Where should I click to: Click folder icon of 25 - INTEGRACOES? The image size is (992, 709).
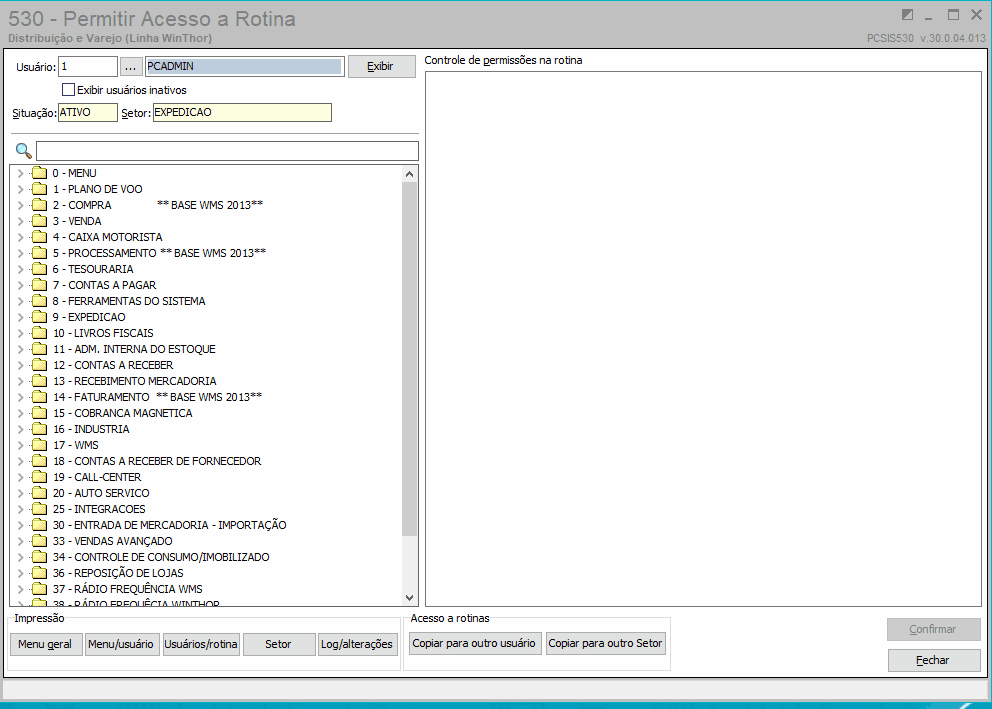click(40, 509)
